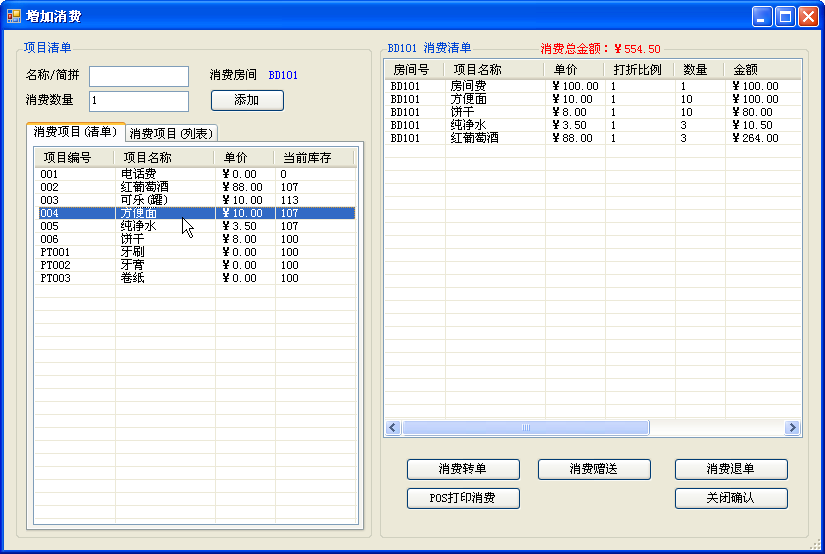Click the 打折比例 column header
The width and height of the screenshot is (825, 554).
tap(638, 70)
